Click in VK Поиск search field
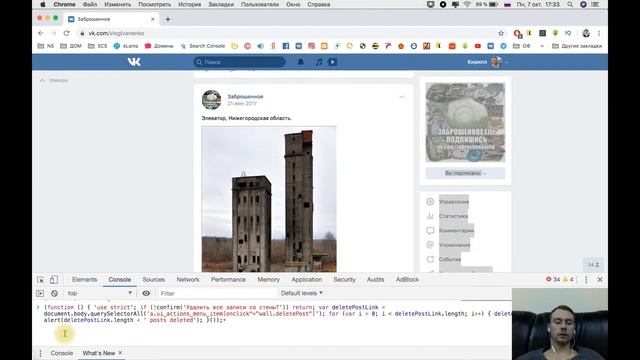 tap(240, 62)
